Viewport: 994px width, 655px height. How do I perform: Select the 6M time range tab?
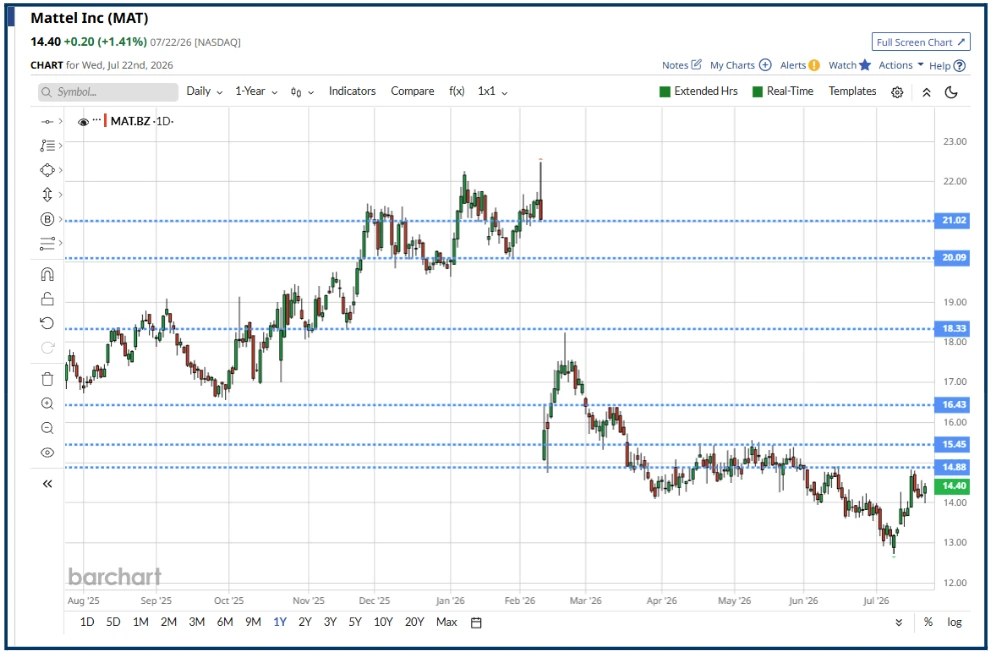[x=224, y=623]
